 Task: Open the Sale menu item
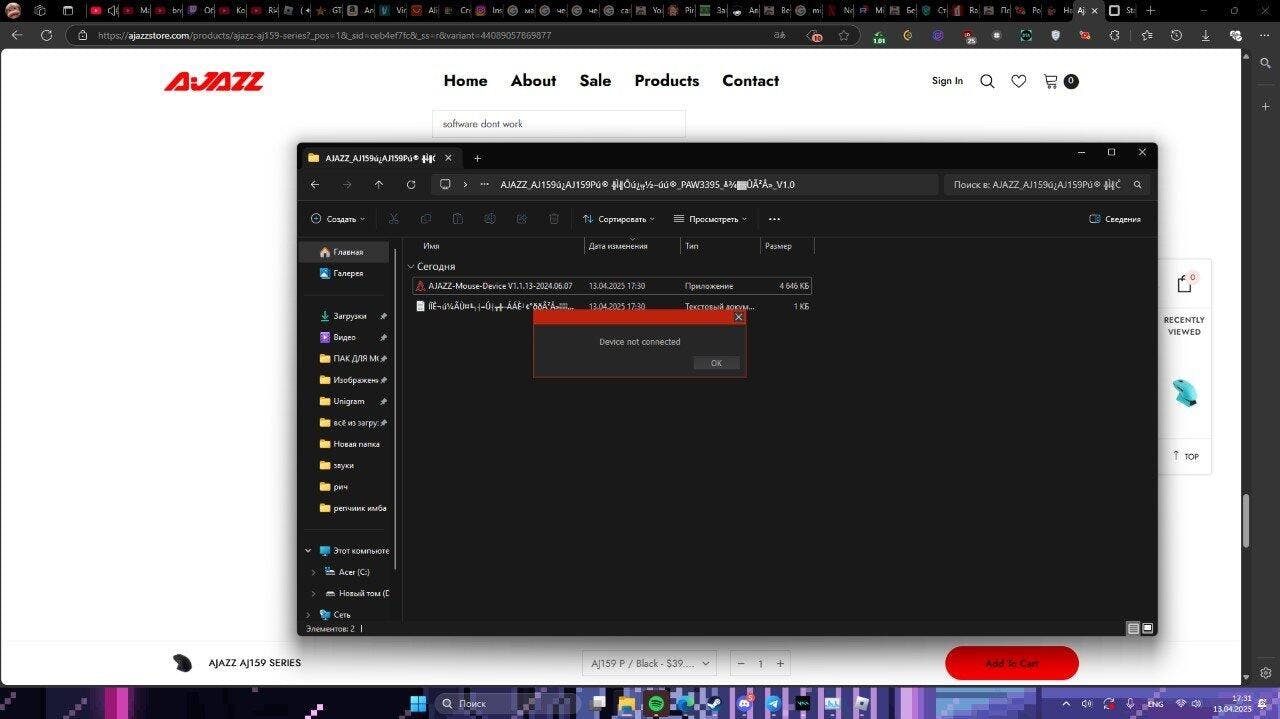[x=595, y=81]
